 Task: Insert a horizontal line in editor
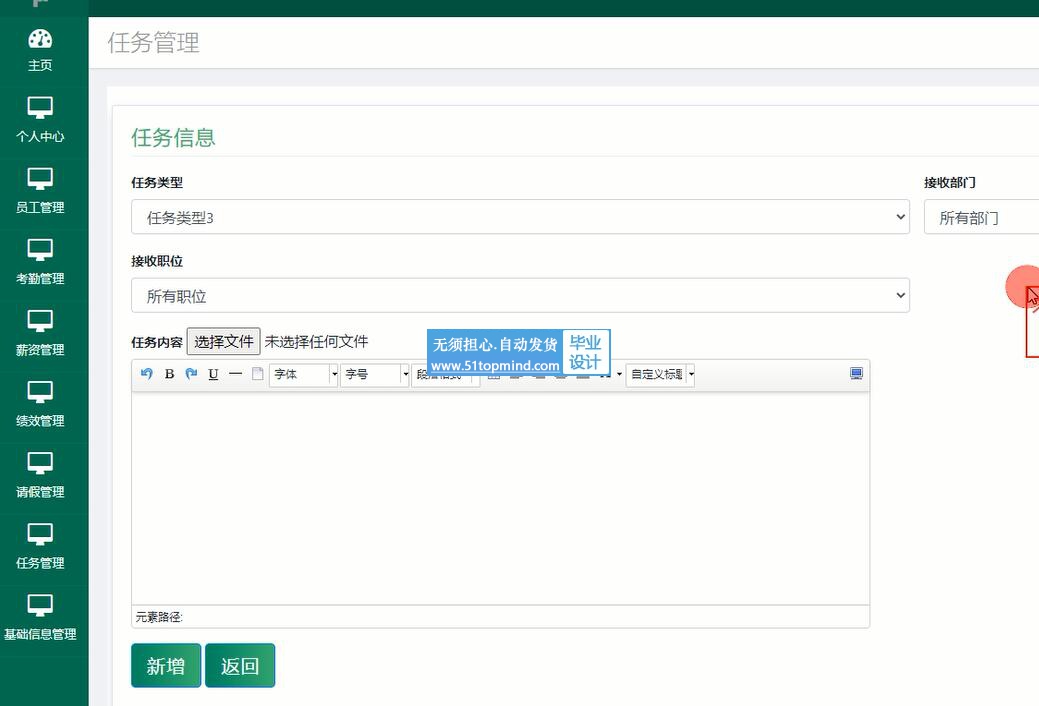pos(235,374)
